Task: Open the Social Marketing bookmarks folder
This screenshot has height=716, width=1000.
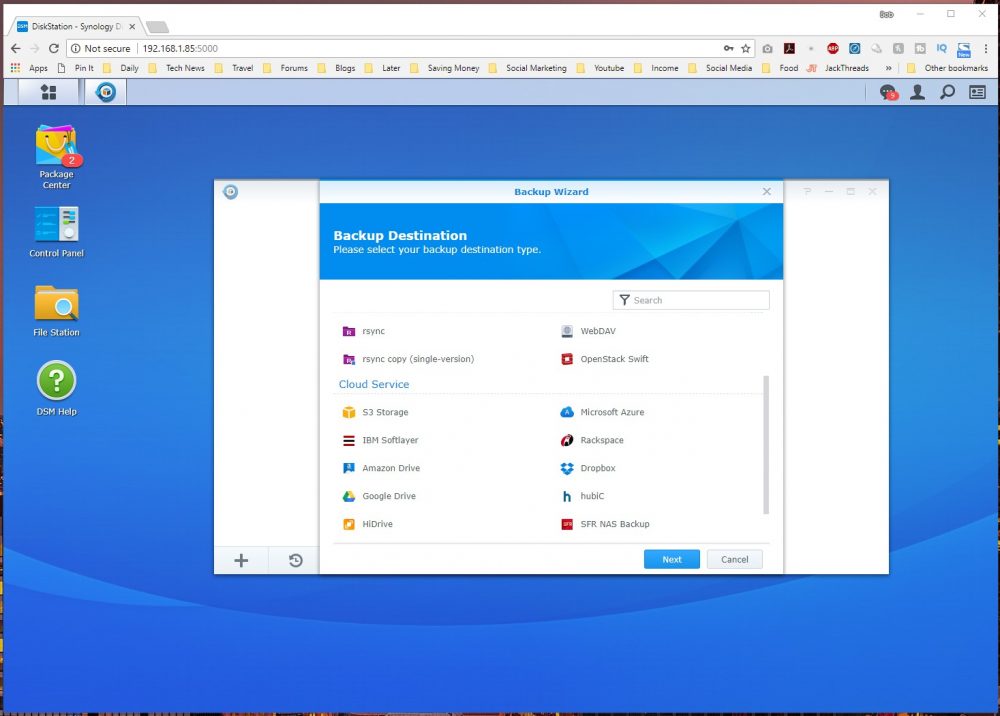Action: (527, 68)
